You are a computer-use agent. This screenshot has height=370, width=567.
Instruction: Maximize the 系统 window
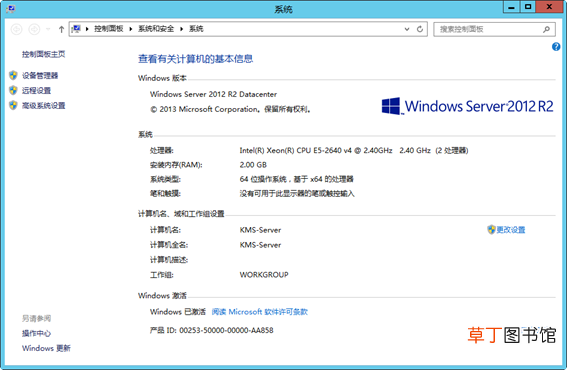point(528,7)
